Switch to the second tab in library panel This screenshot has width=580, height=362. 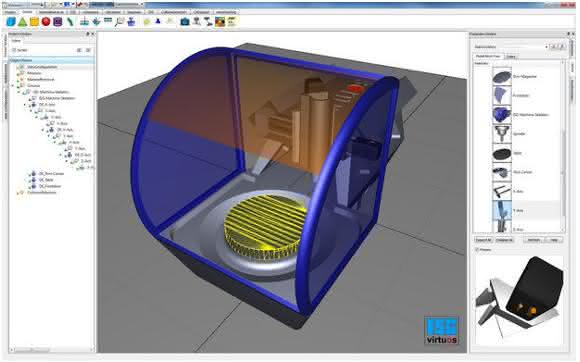tap(511, 57)
